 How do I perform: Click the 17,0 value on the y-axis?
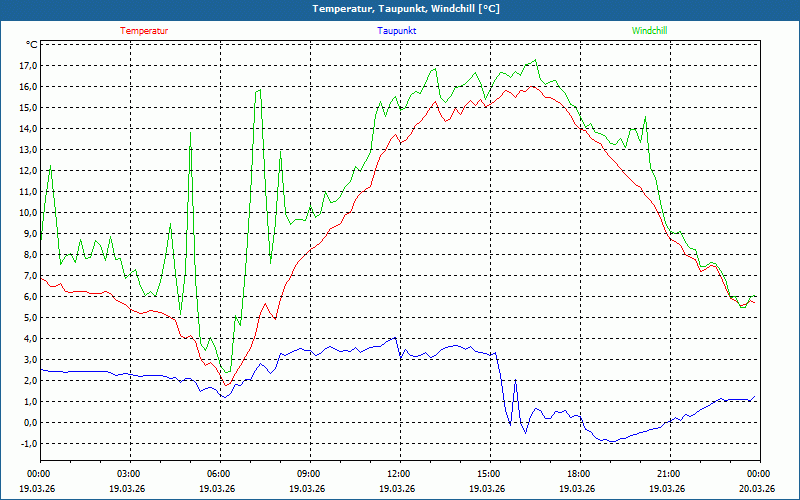pyautogui.click(x=27, y=66)
